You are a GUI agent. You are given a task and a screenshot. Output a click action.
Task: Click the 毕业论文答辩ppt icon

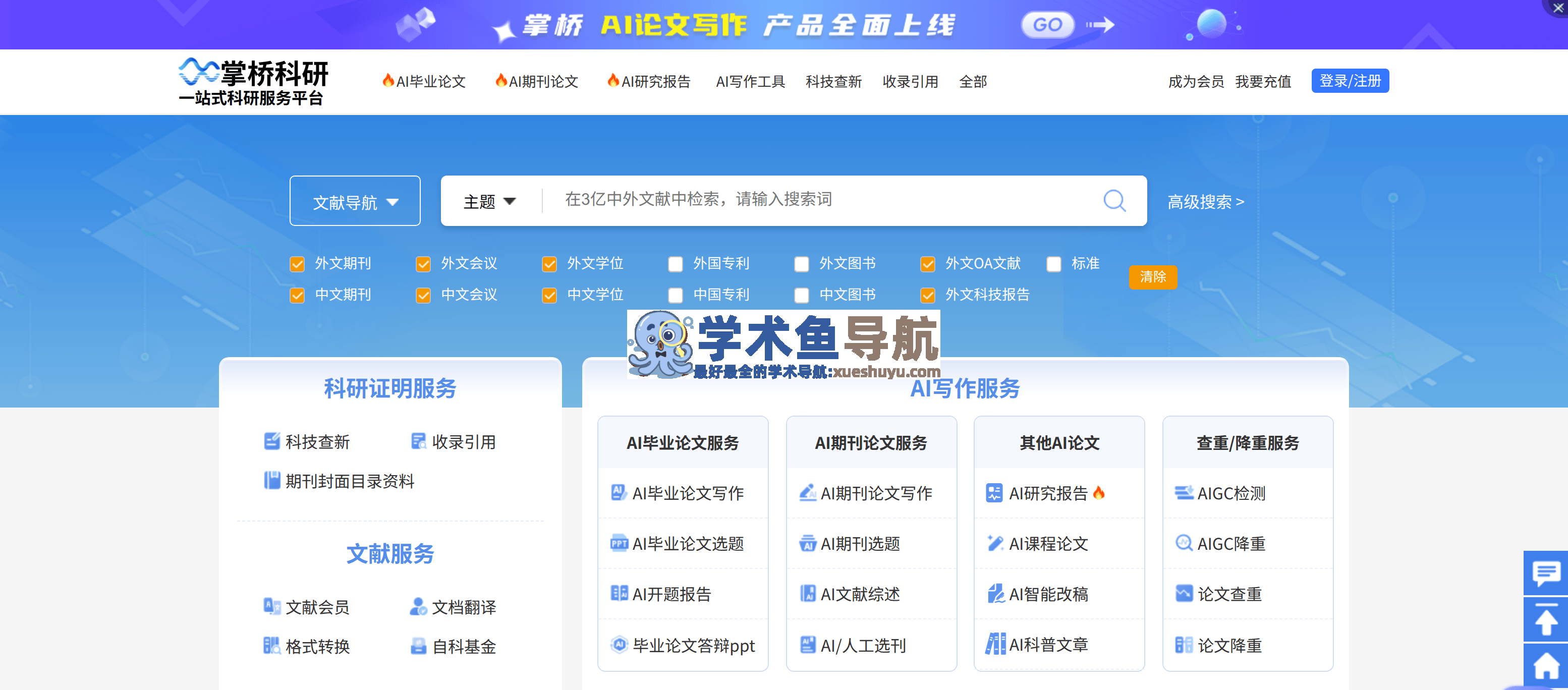(x=619, y=645)
